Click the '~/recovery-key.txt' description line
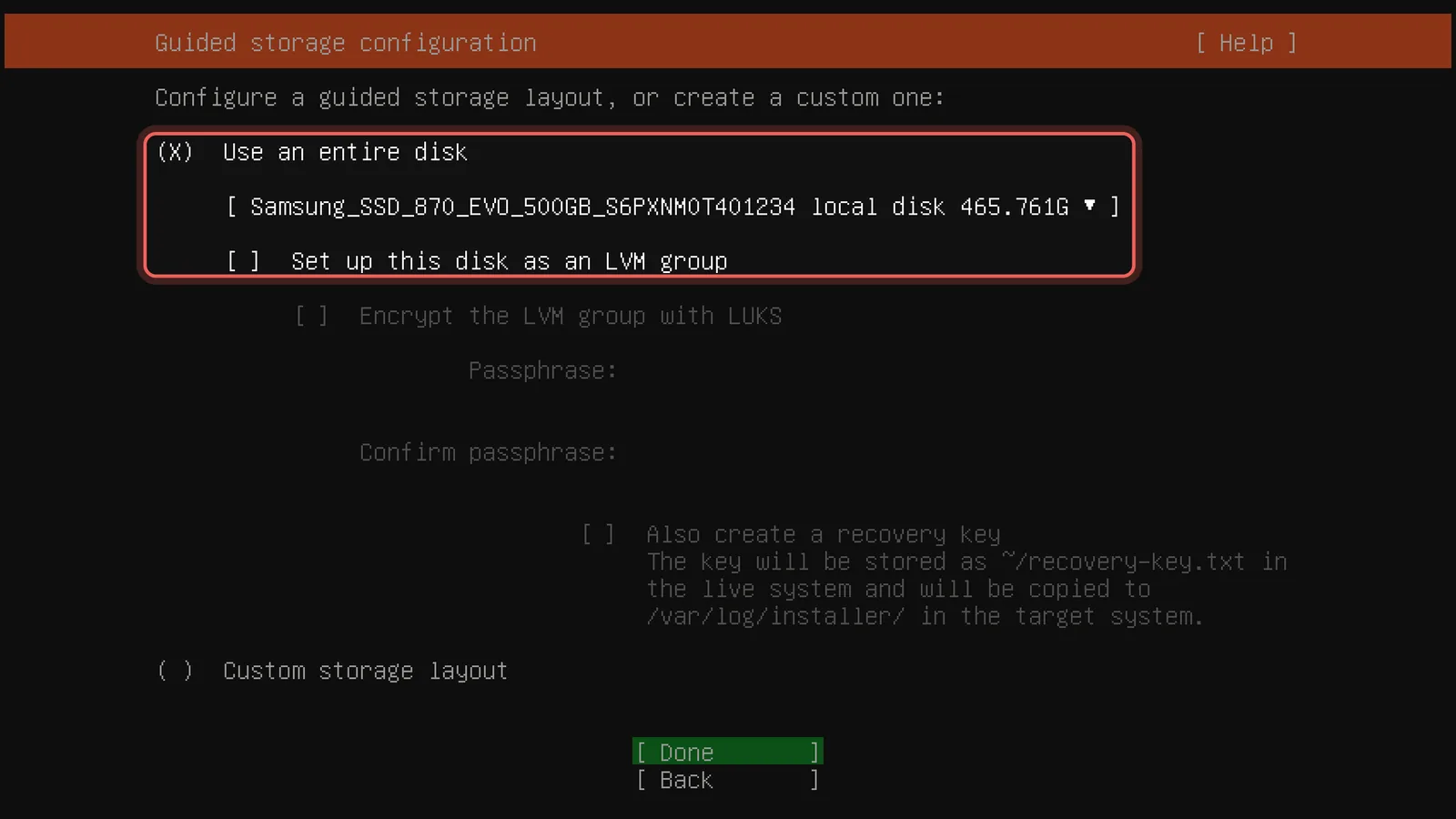Image resolution: width=1456 pixels, height=819 pixels. pos(966,561)
